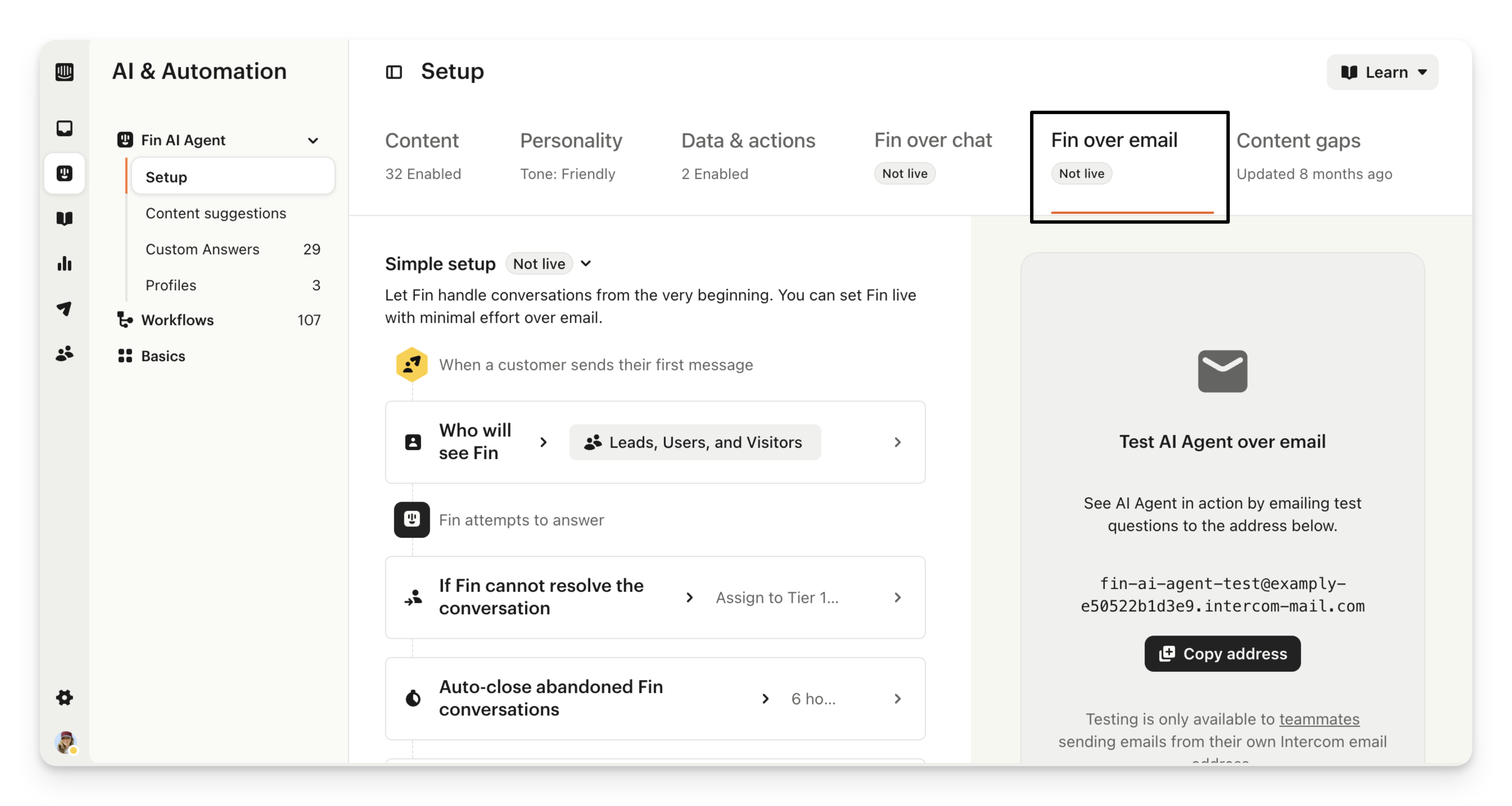Toggle the sidebar panel icon beside Setup
The width and height of the screenshot is (1512, 806).
click(x=394, y=72)
